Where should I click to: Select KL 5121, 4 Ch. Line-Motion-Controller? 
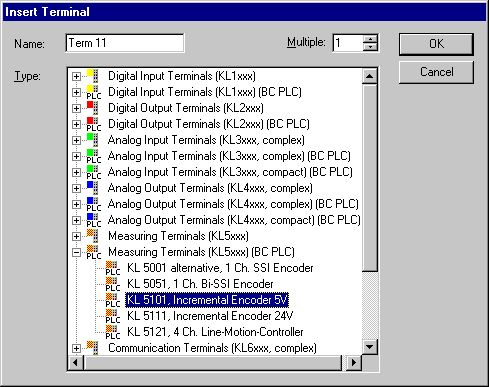pyautogui.click(x=215, y=332)
